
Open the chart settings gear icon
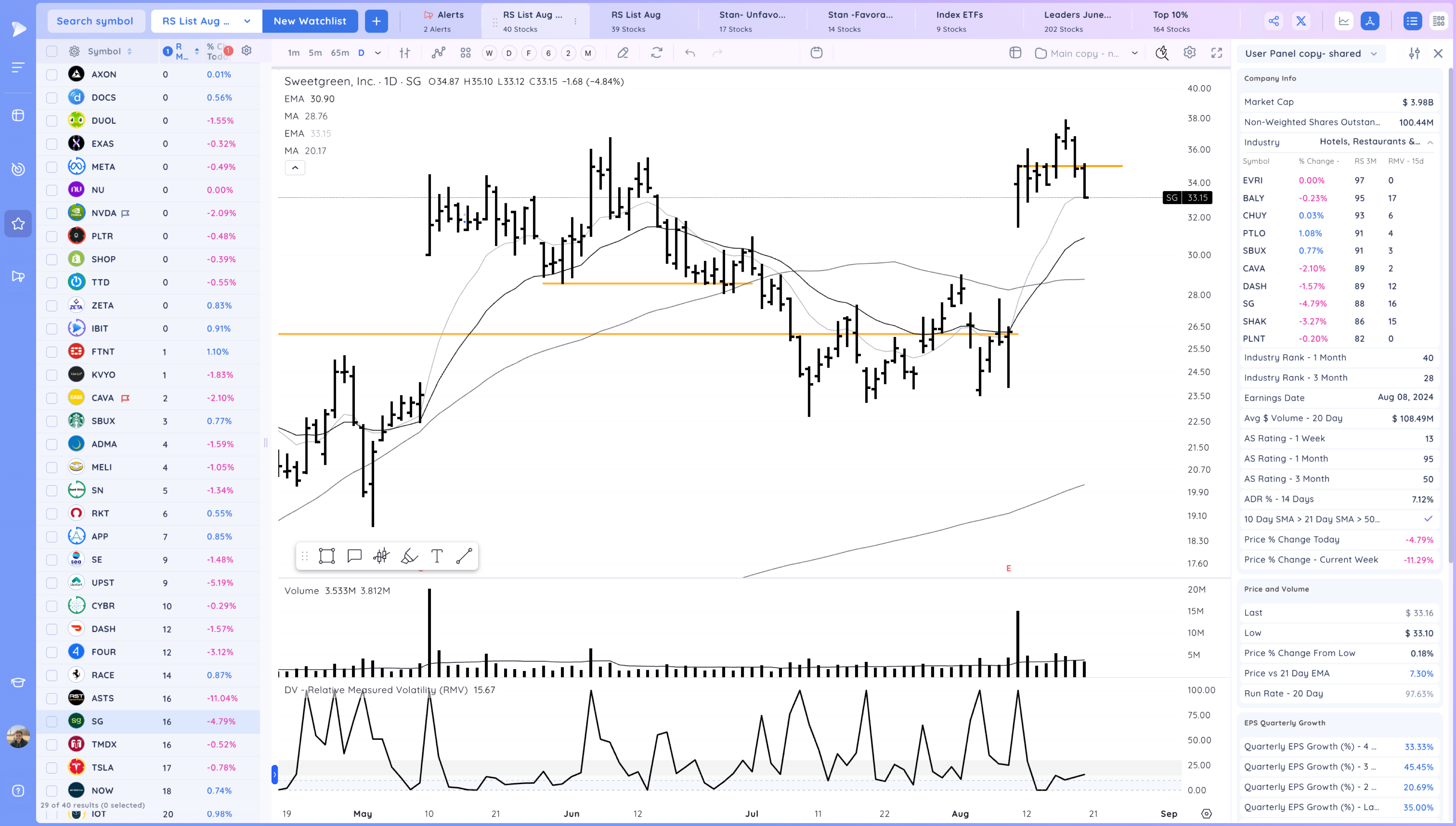[x=1189, y=53]
